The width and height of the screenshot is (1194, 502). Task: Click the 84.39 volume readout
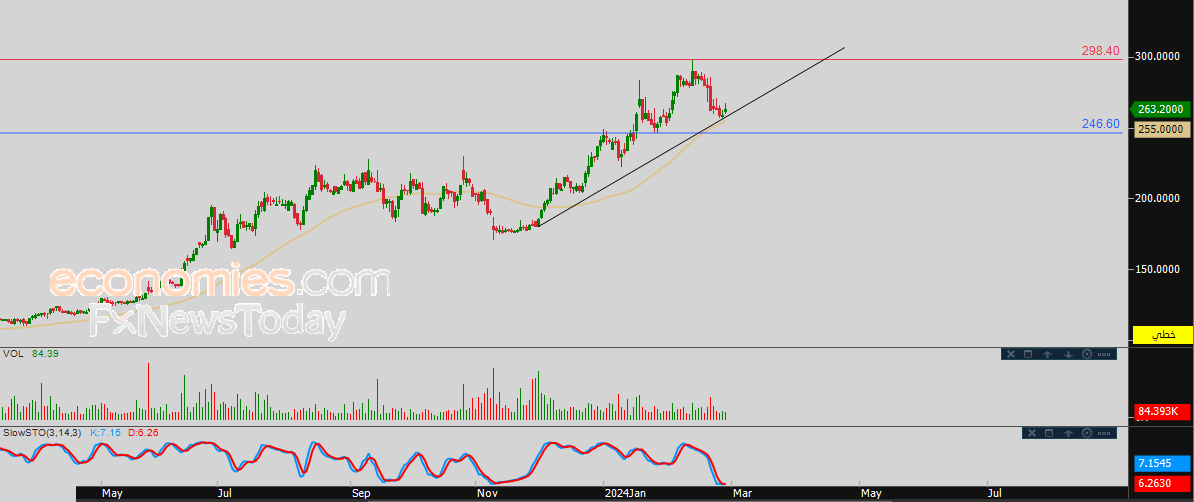[46, 353]
